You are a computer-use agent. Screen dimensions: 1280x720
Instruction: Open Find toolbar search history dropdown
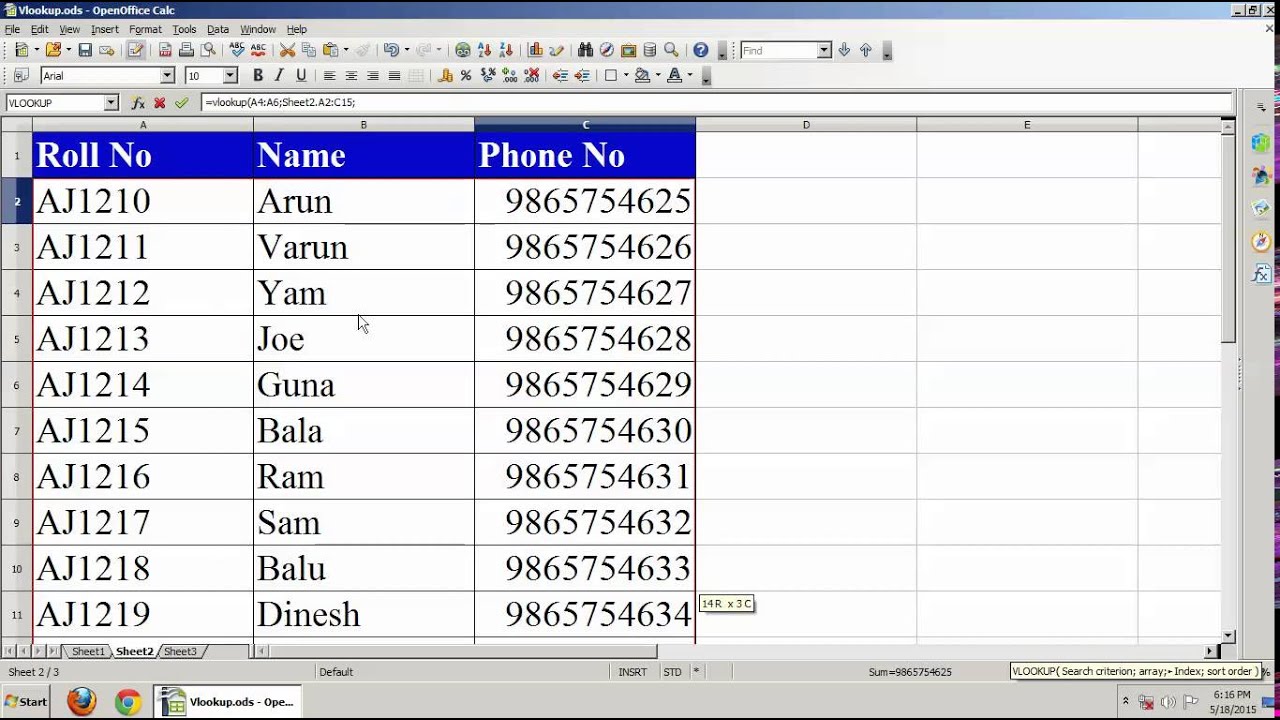pos(824,50)
